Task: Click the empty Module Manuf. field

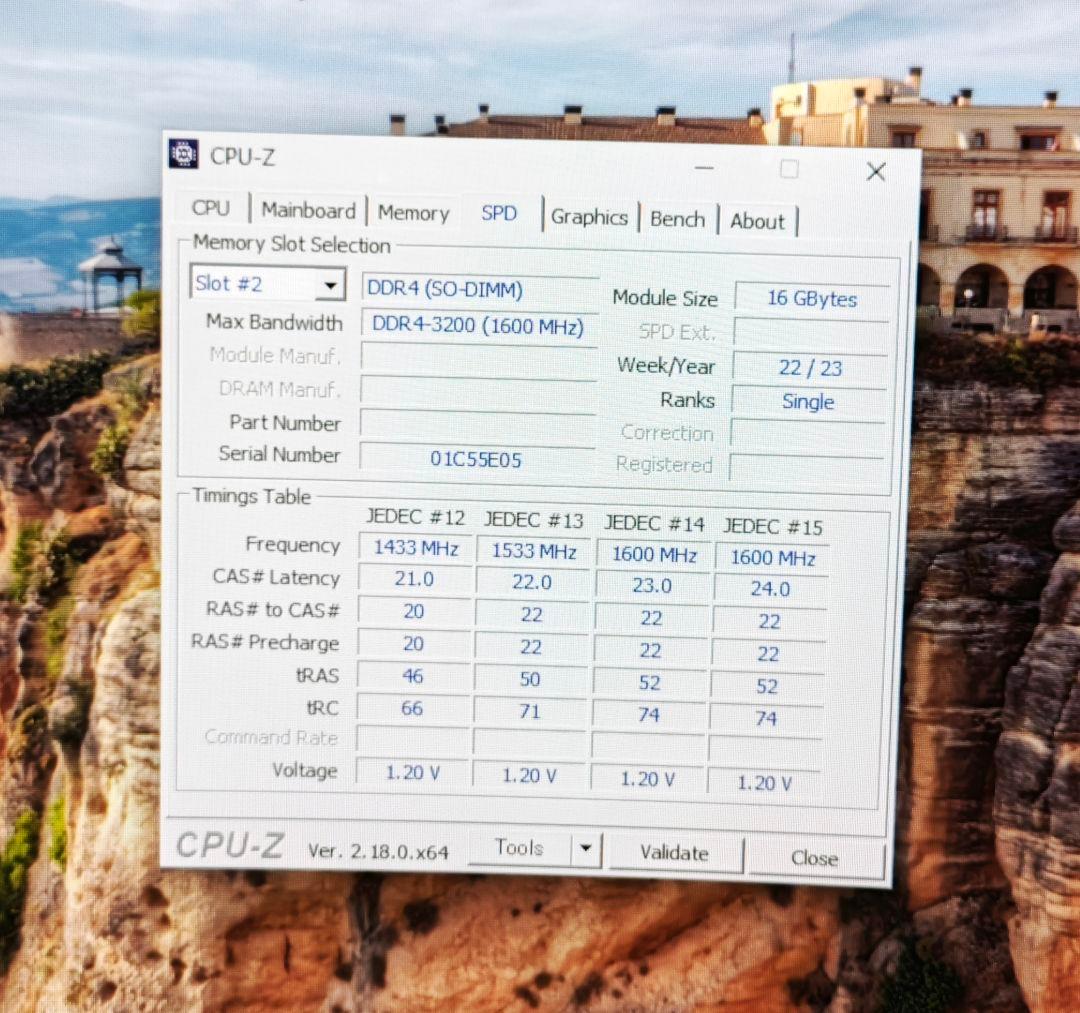Action: [479, 357]
